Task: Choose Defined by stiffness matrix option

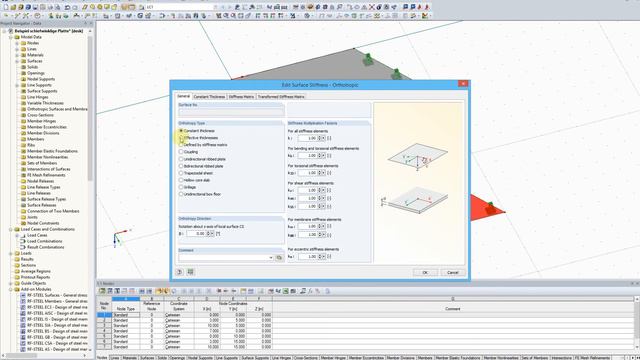Action: pyautogui.click(x=181, y=145)
